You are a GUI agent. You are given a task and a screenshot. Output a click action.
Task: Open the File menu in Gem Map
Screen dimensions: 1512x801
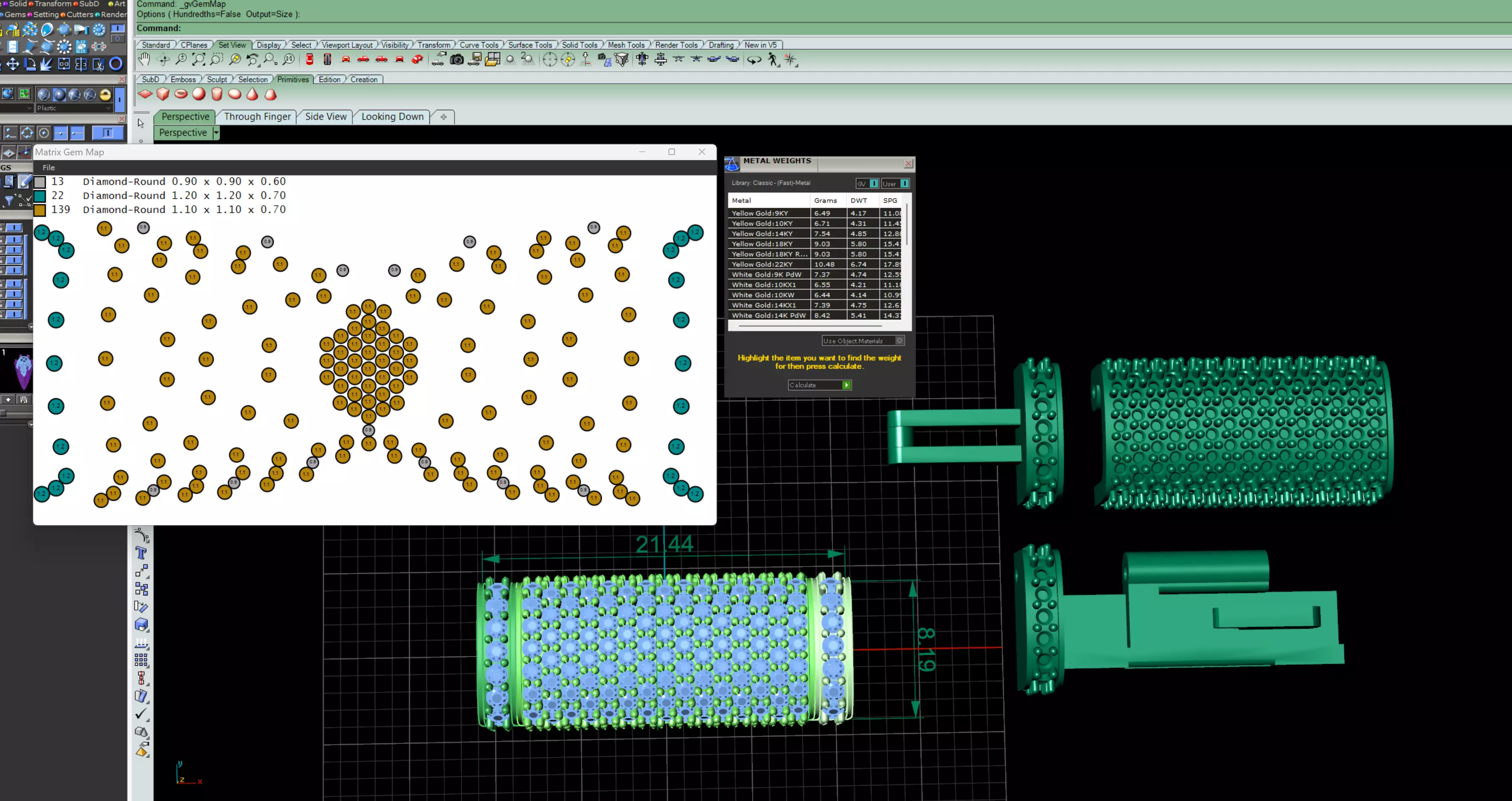(x=49, y=167)
